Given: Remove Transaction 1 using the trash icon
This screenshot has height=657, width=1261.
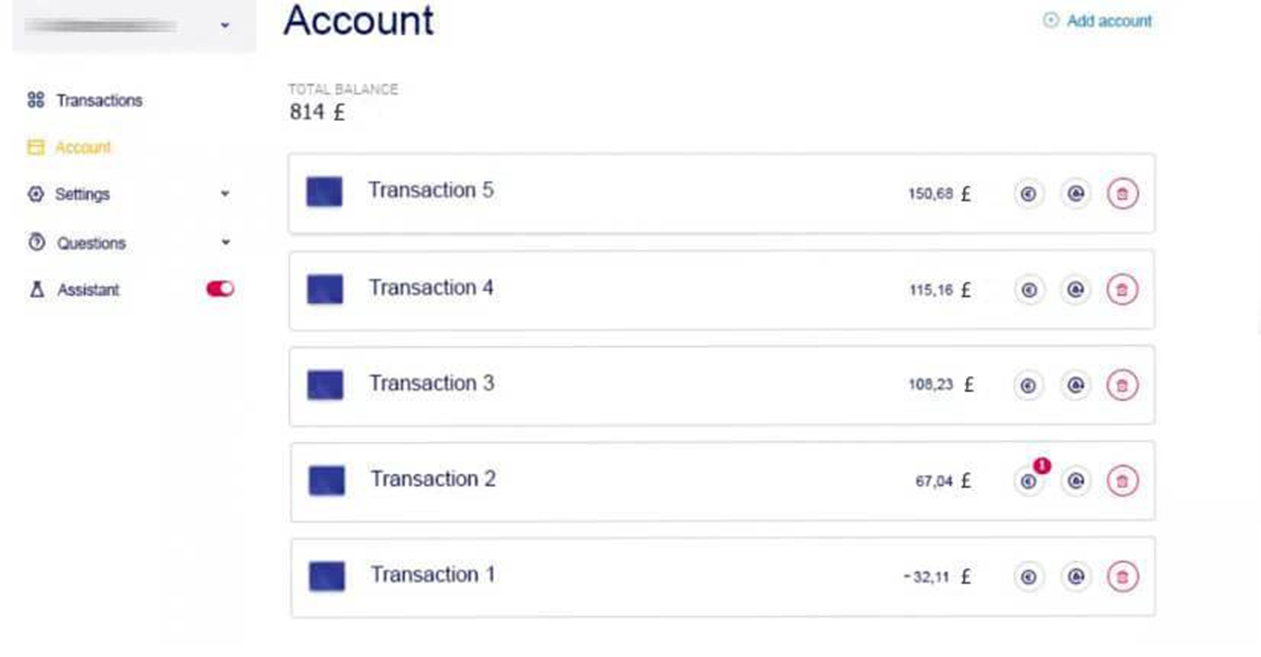Looking at the screenshot, I should pyautogui.click(x=1122, y=576).
